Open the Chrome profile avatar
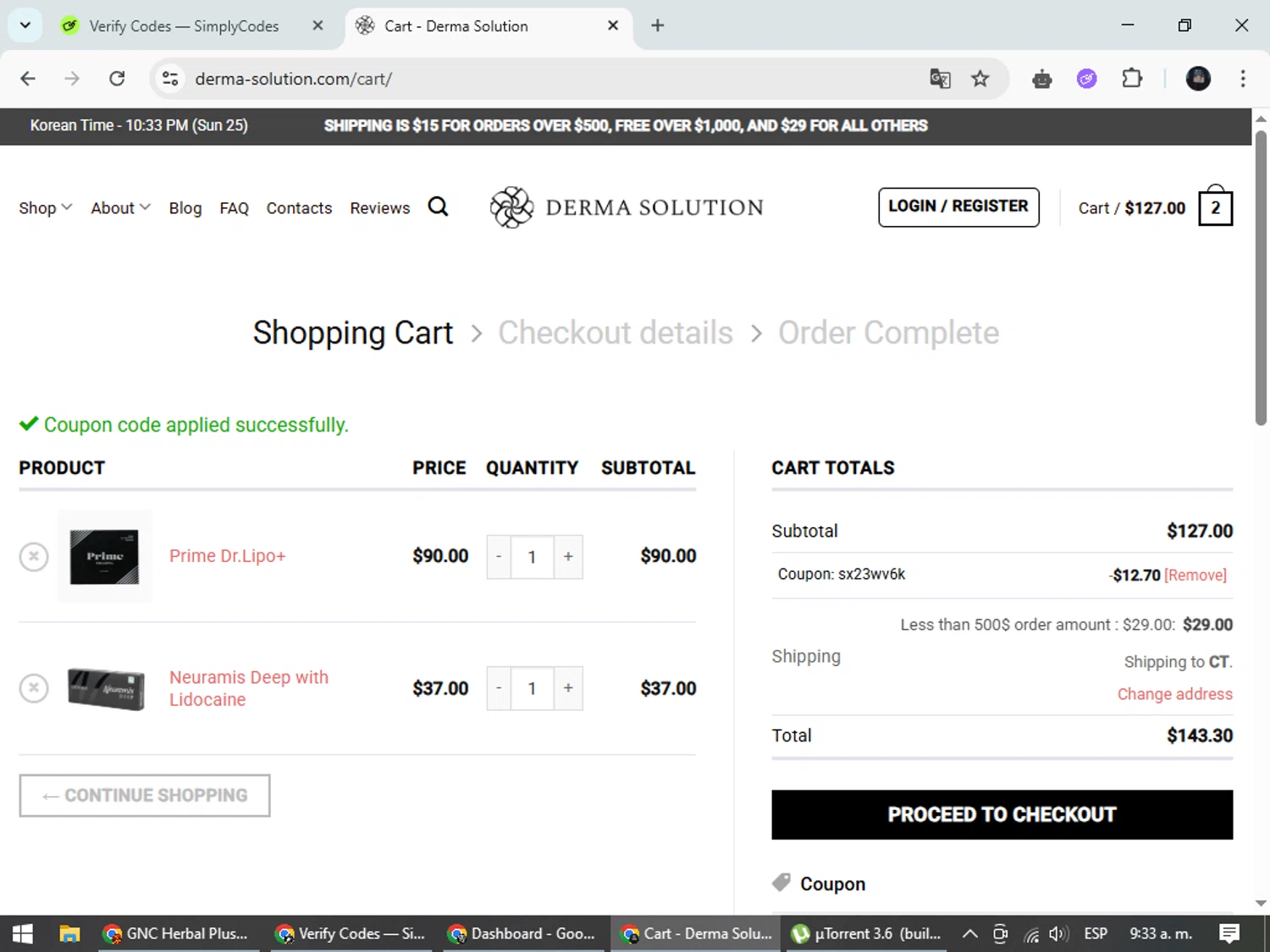1270x952 pixels. [1198, 79]
